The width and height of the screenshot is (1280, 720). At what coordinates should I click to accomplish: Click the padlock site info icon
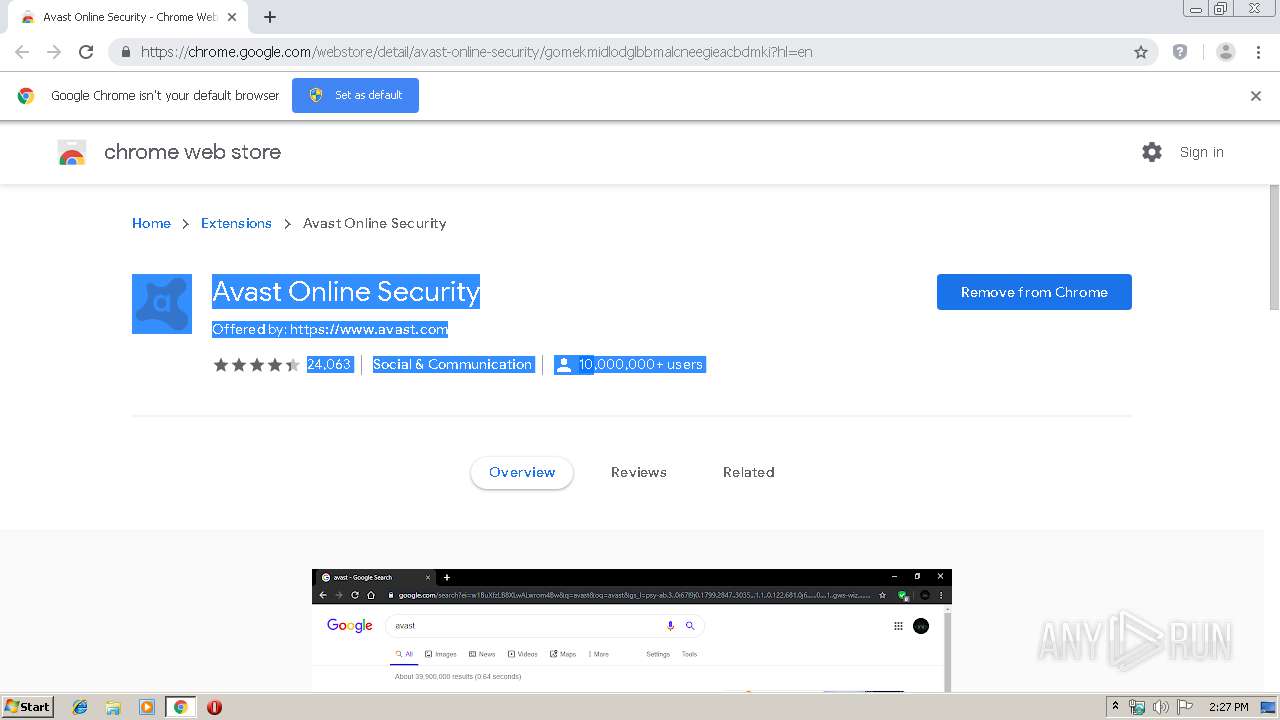[x=126, y=52]
